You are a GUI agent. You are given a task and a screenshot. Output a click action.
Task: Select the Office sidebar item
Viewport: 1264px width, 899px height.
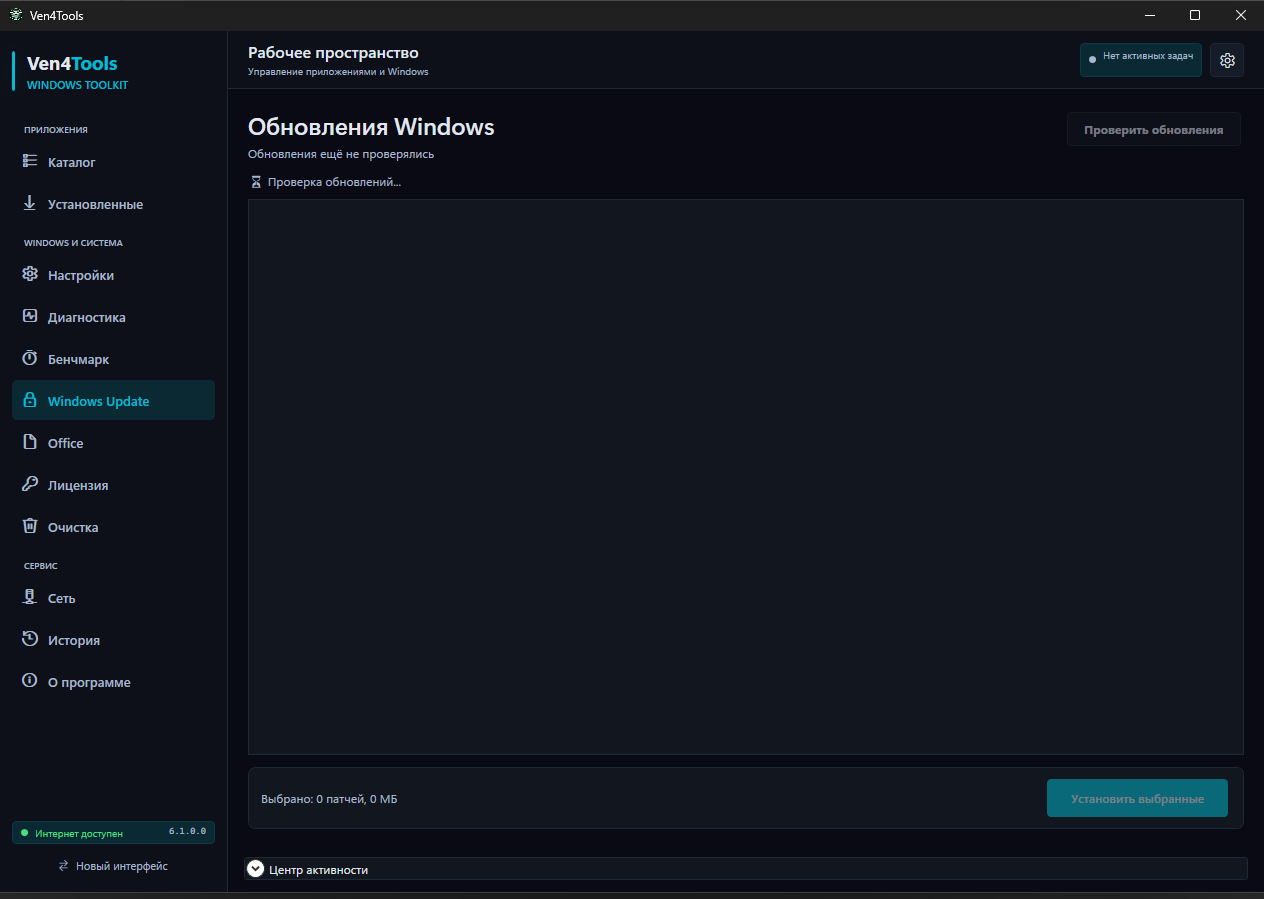pos(113,443)
